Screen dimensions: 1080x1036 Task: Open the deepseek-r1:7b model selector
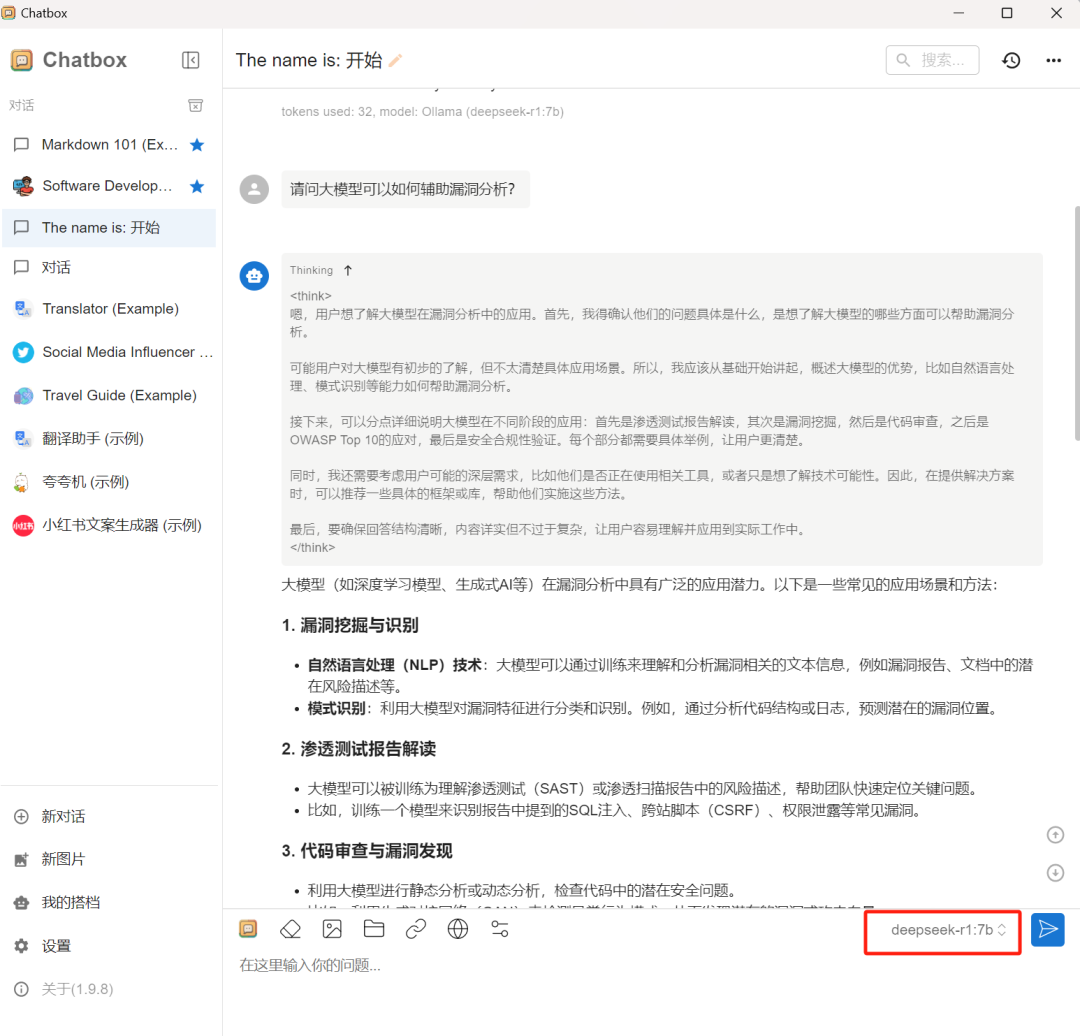[948, 930]
